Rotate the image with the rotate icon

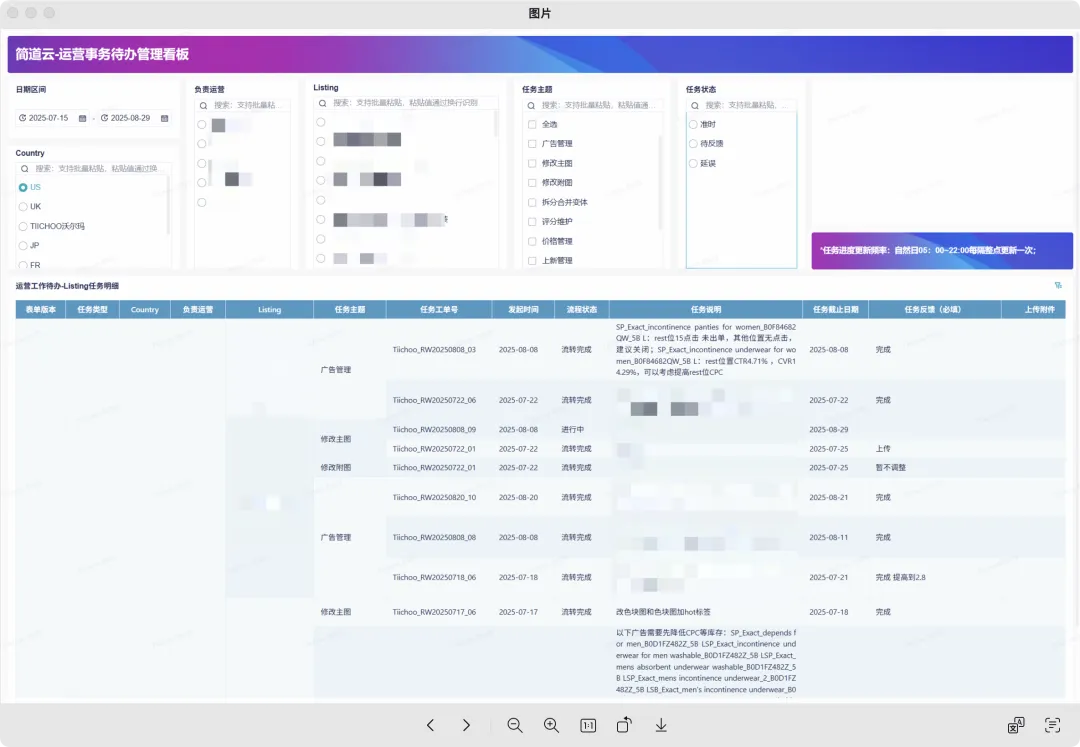(624, 725)
